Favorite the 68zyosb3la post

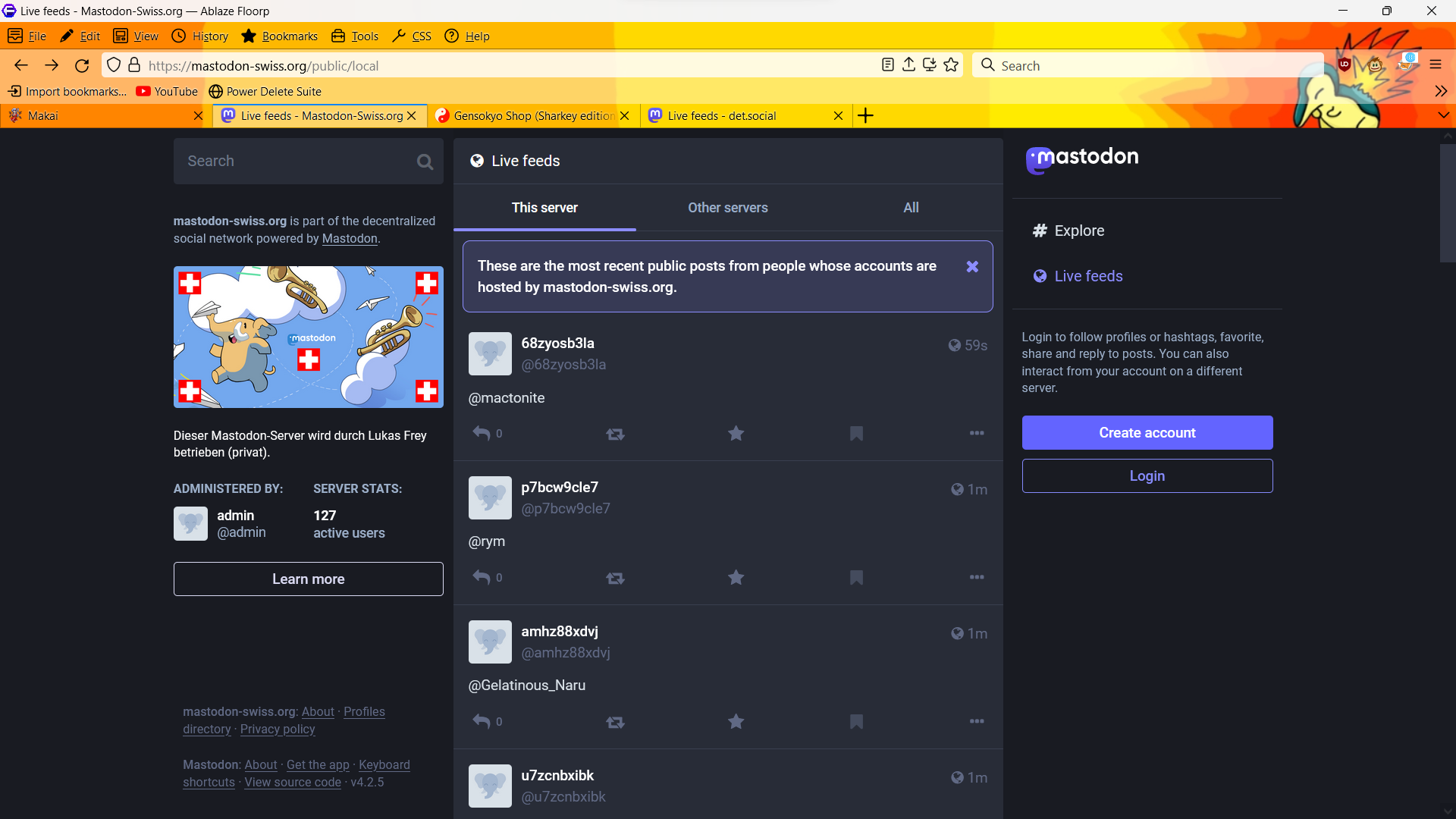[x=736, y=433]
